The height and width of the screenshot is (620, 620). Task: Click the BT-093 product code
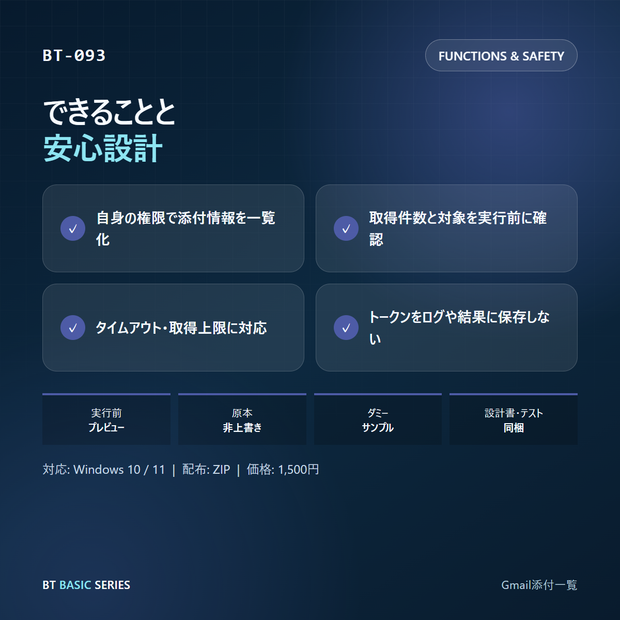(74, 55)
